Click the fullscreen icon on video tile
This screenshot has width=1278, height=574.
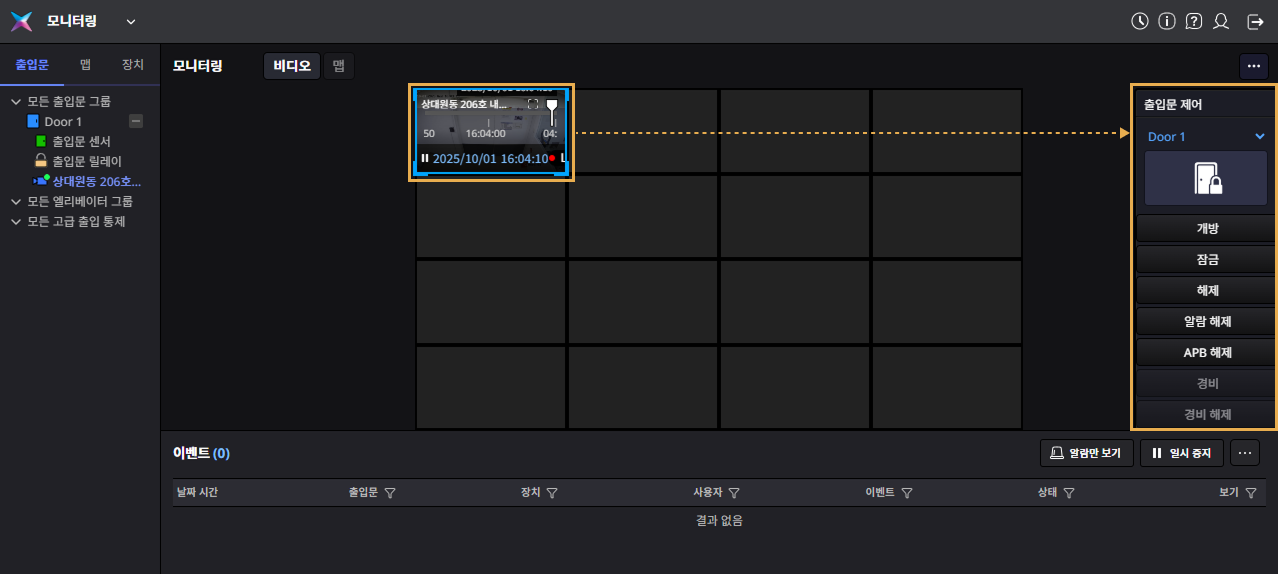coord(533,104)
